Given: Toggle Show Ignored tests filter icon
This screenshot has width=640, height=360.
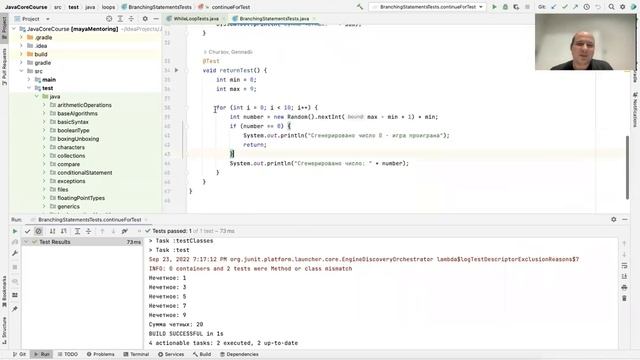Looking at the screenshot, I should click(x=38, y=231).
